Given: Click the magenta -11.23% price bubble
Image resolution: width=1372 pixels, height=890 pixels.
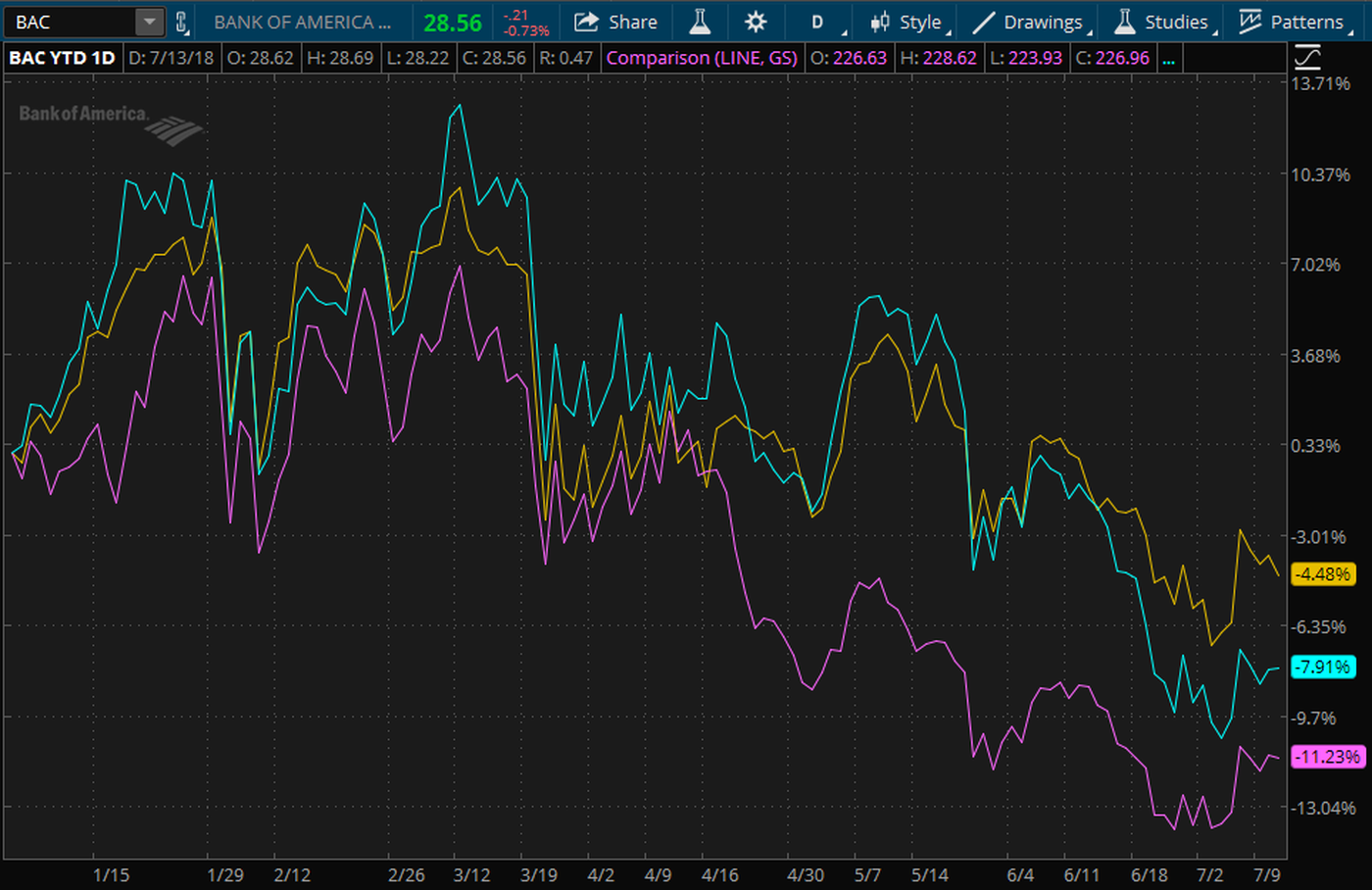Looking at the screenshot, I should (x=1328, y=757).
